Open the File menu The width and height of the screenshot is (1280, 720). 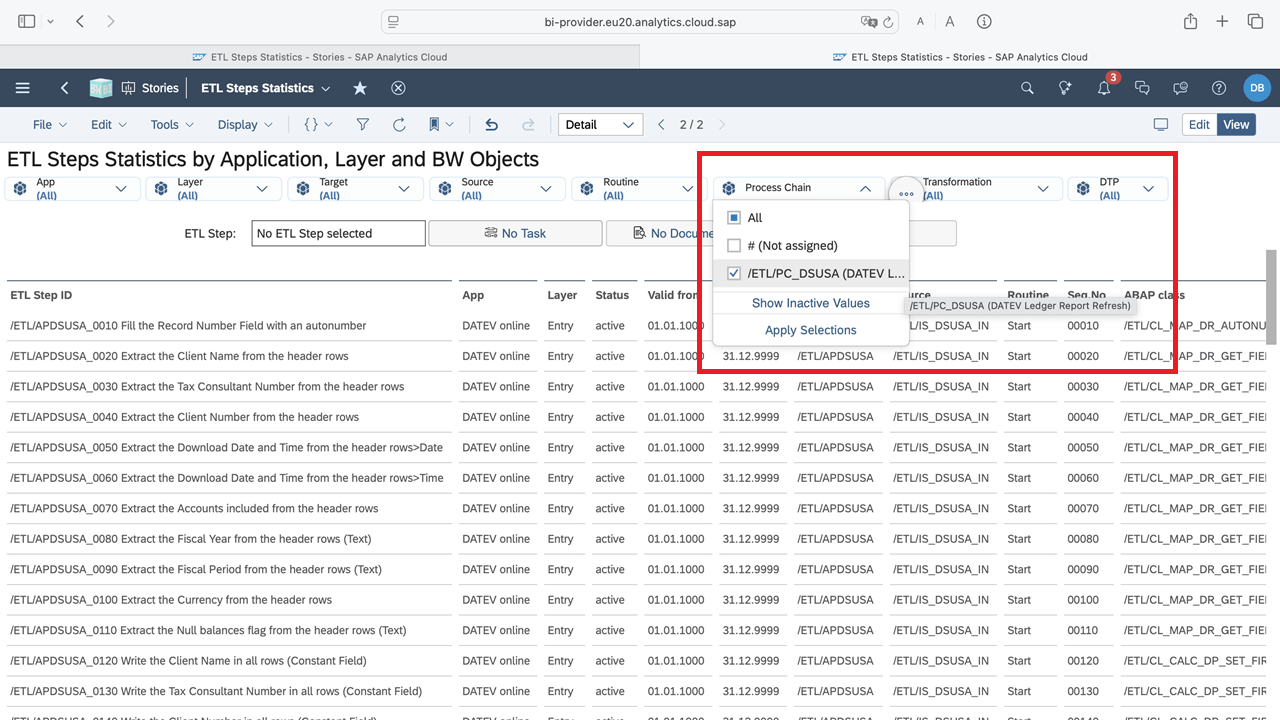point(49,125)
